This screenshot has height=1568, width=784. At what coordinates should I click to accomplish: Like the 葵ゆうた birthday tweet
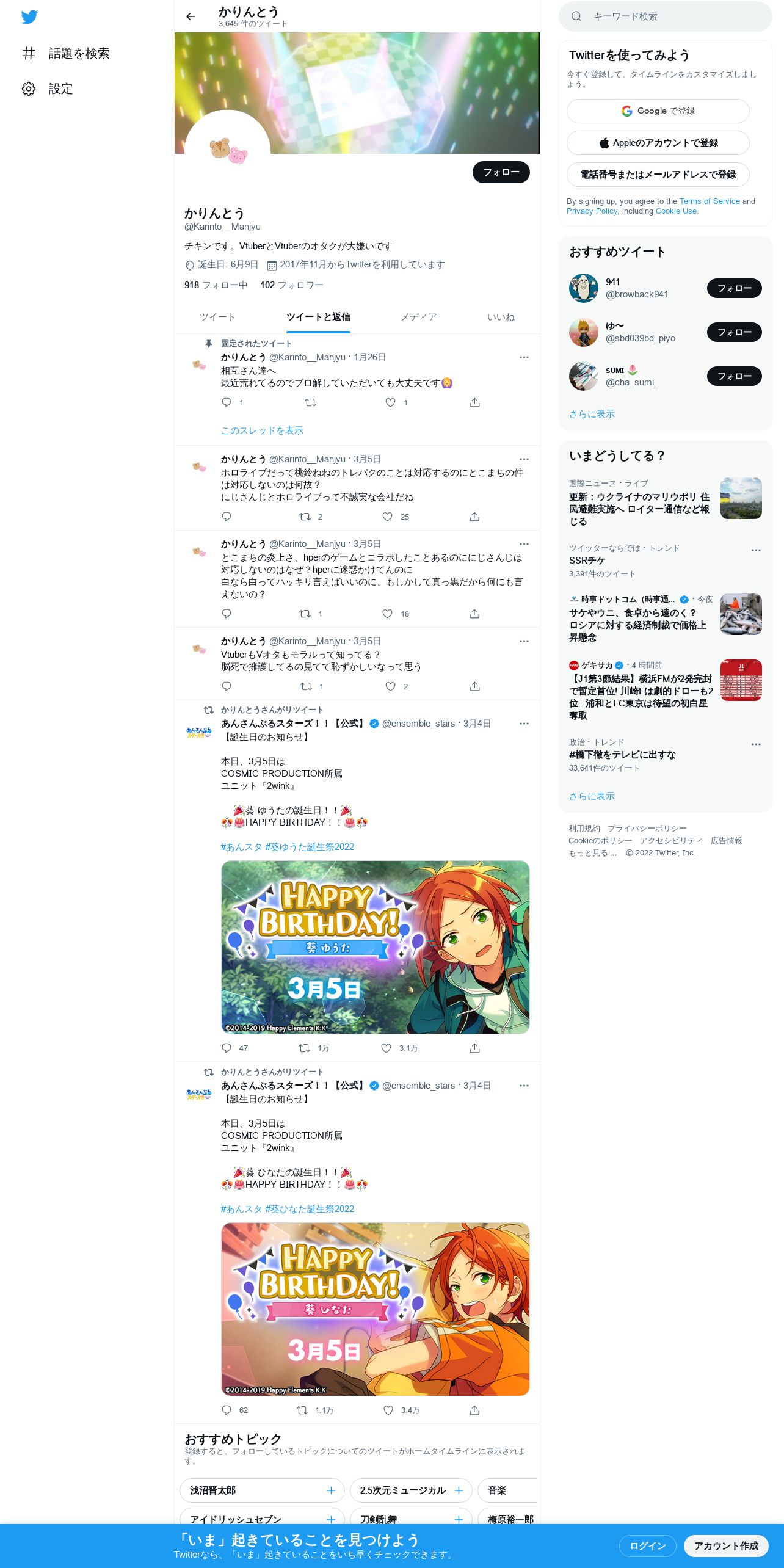(386, 1048)
